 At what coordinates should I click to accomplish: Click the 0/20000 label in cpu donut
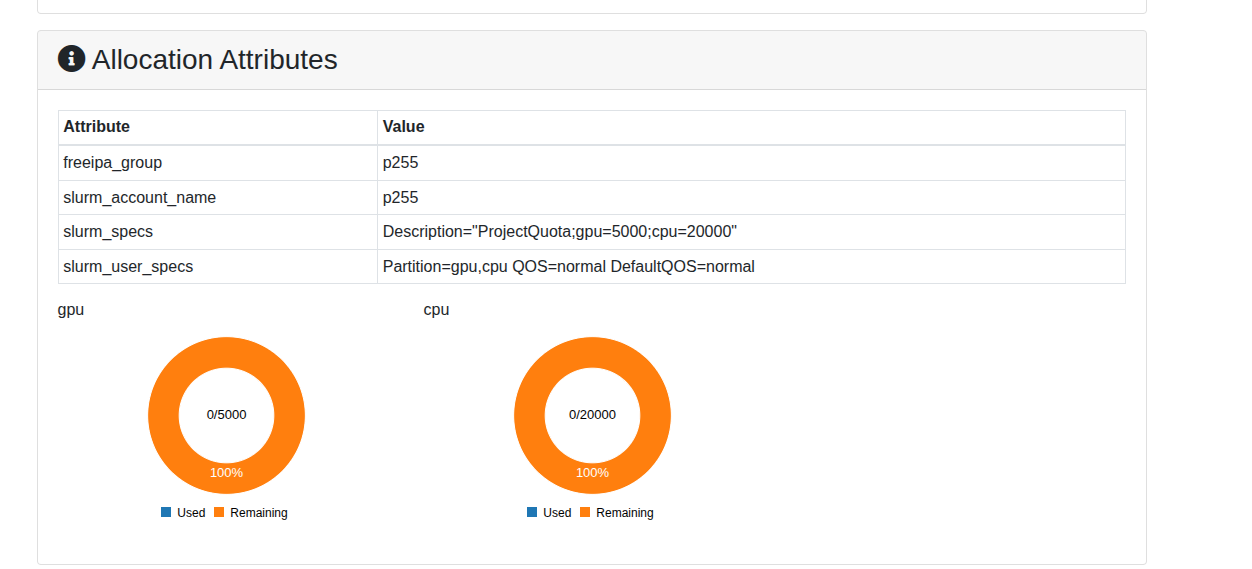click(x=592, y=414)
